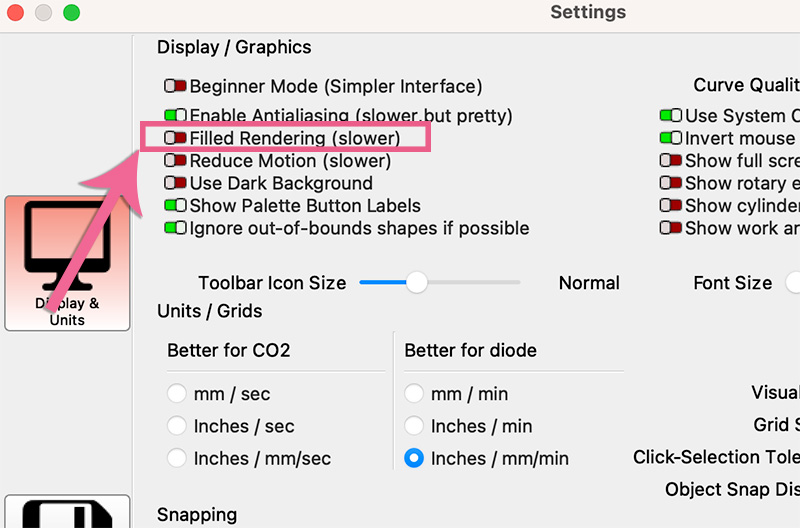Screen dimensions: 800x528
Task: Click the Toolbar Icon Size slider handle
Action: coord(416,283)
